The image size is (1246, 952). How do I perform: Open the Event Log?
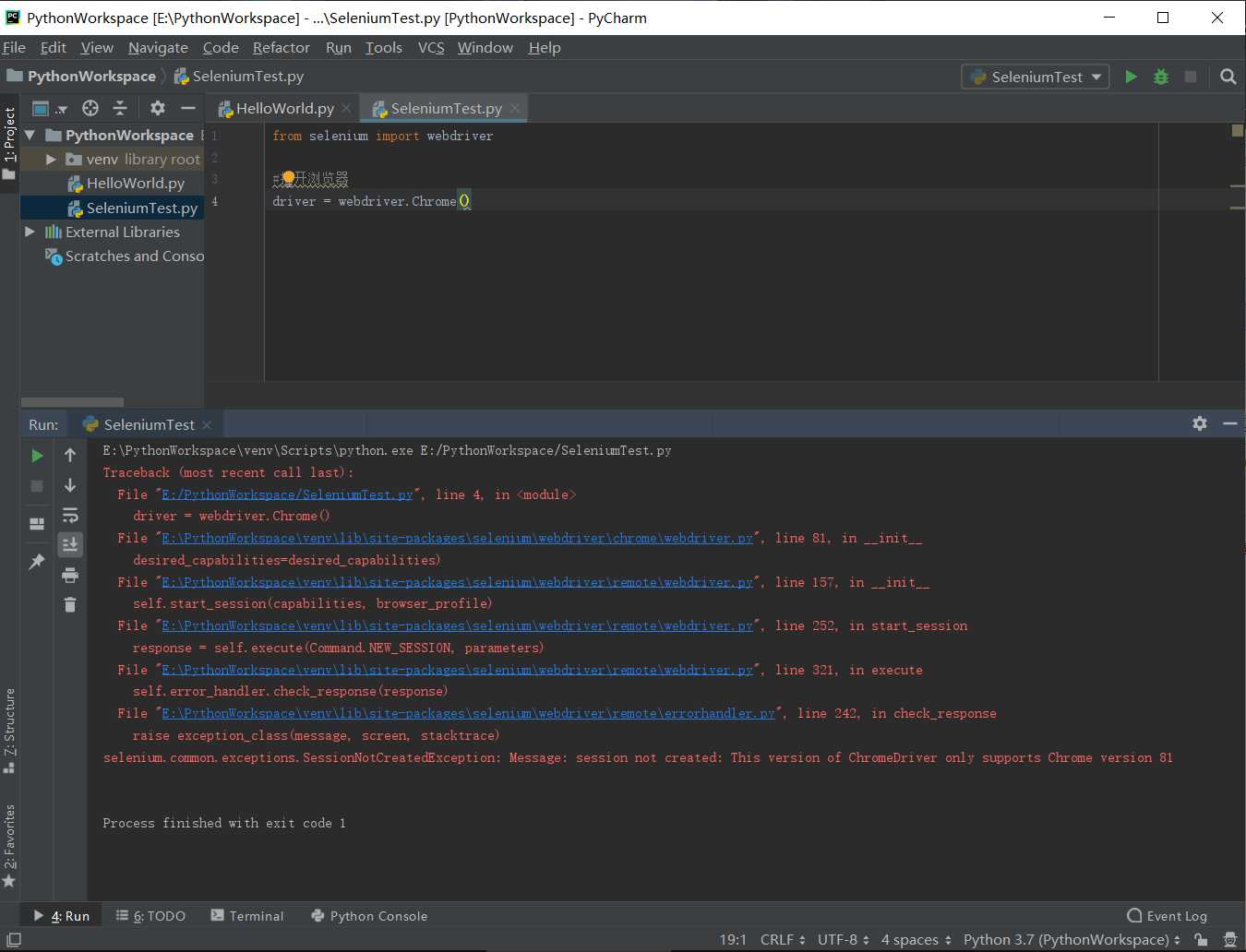pos(1168,916)
